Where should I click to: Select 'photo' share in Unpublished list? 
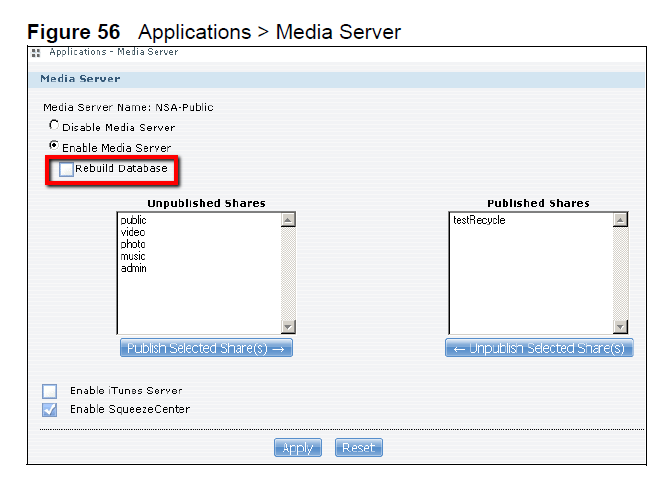(133, 244)
